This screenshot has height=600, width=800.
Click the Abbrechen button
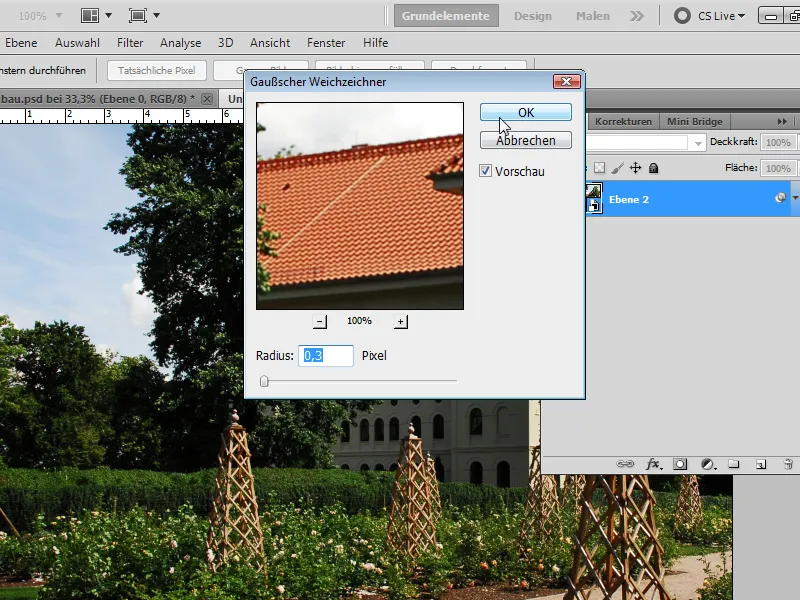tap(526, 140)
